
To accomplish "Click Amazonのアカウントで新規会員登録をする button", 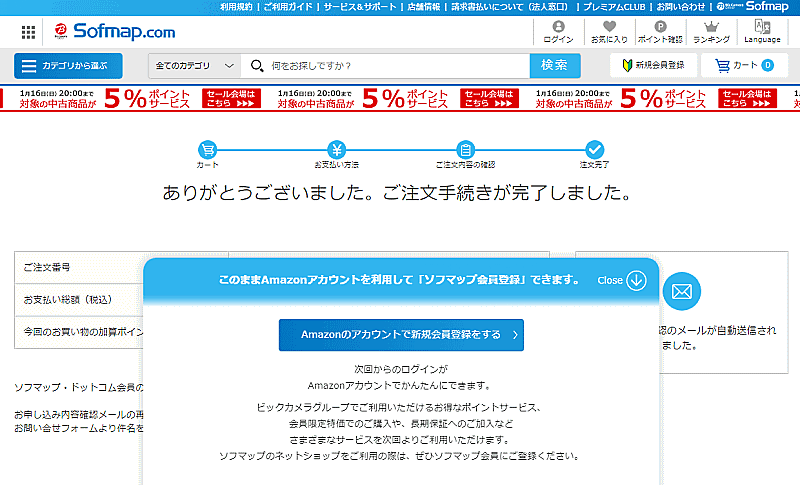I will 401,335.
